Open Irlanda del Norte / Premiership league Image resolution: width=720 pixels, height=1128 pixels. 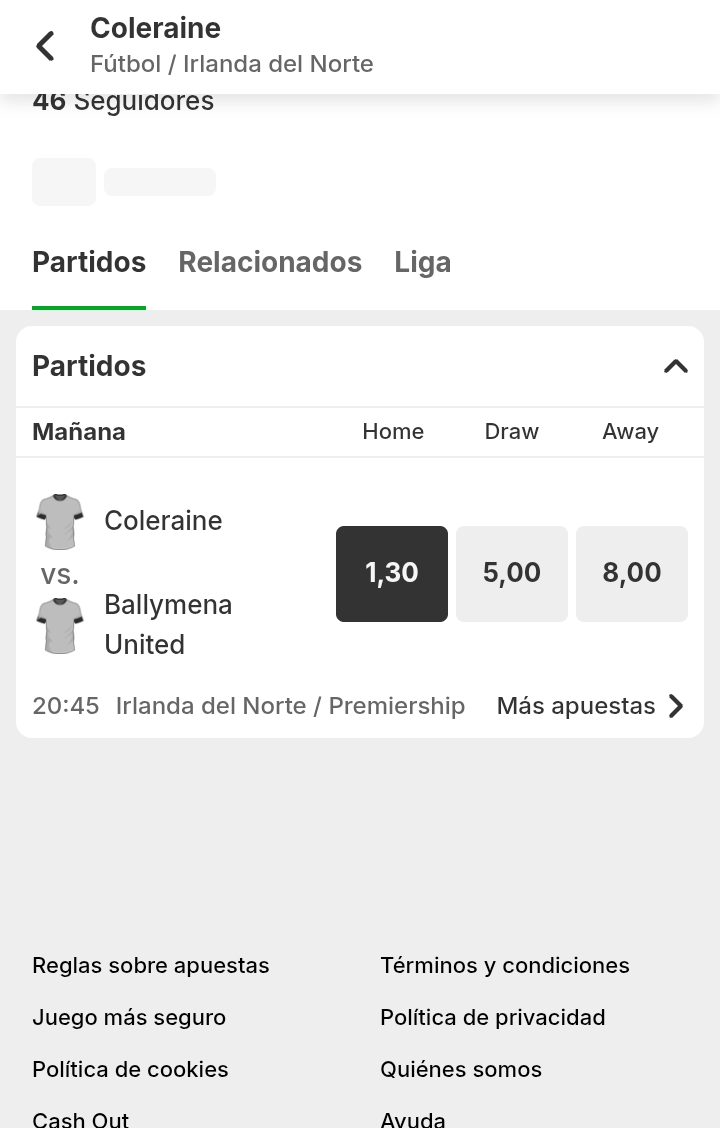[290, 706]
